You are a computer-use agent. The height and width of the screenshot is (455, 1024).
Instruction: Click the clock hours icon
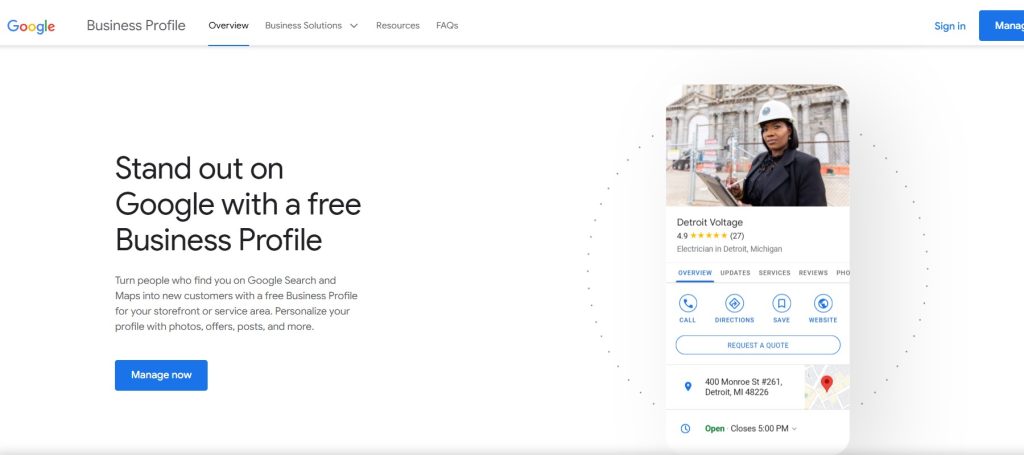[685, 429]
